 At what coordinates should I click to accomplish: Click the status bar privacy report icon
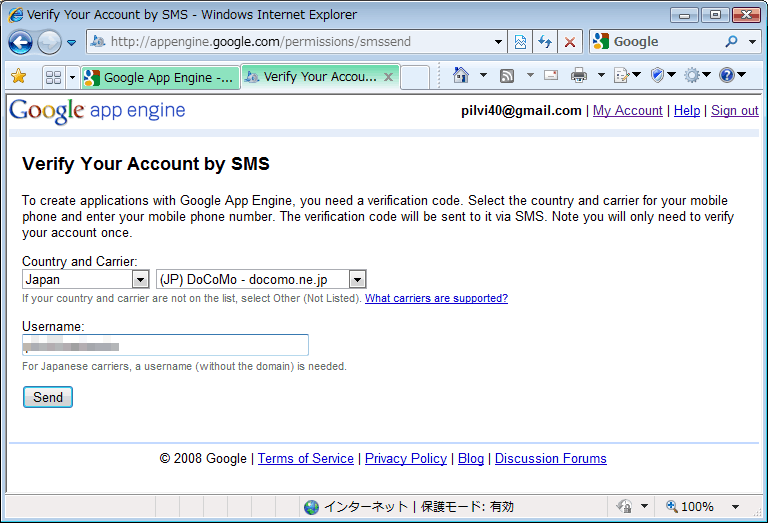(x=624, y=506)
